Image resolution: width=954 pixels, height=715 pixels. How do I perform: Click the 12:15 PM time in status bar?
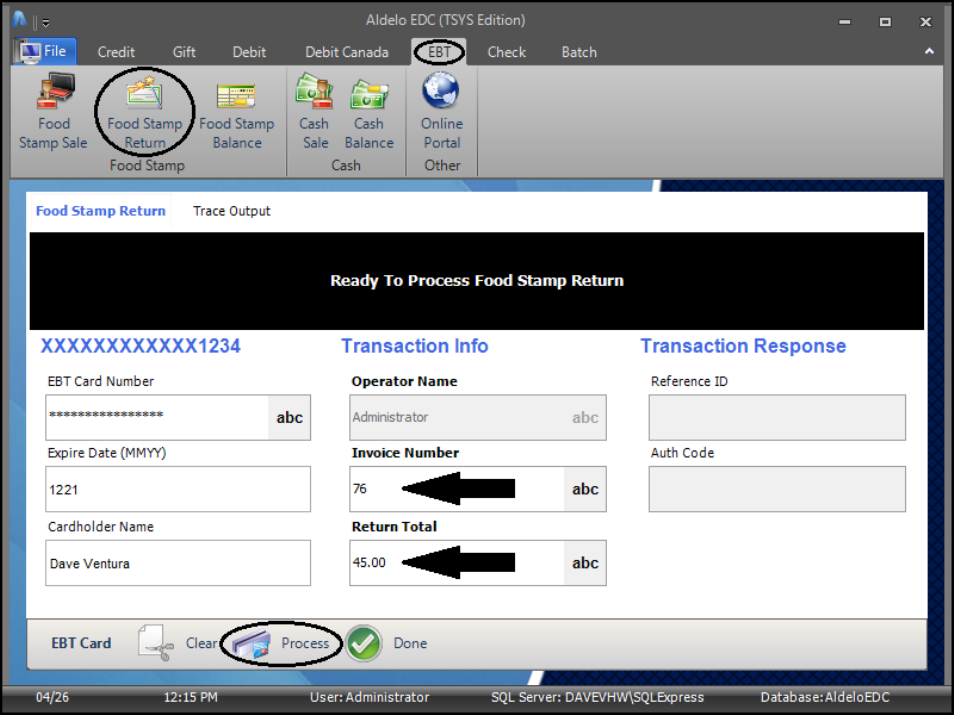[x=190, y=697]
